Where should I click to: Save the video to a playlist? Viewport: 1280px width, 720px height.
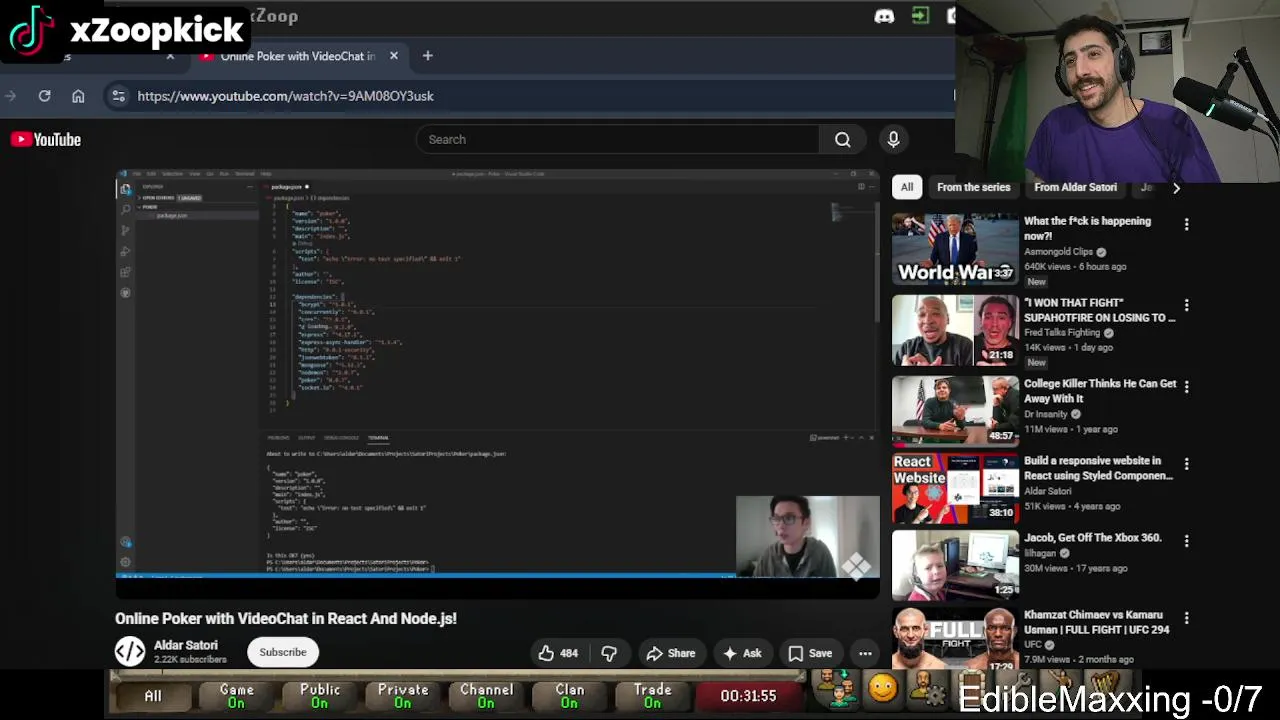pyautogui.click(x=810, y=653)
